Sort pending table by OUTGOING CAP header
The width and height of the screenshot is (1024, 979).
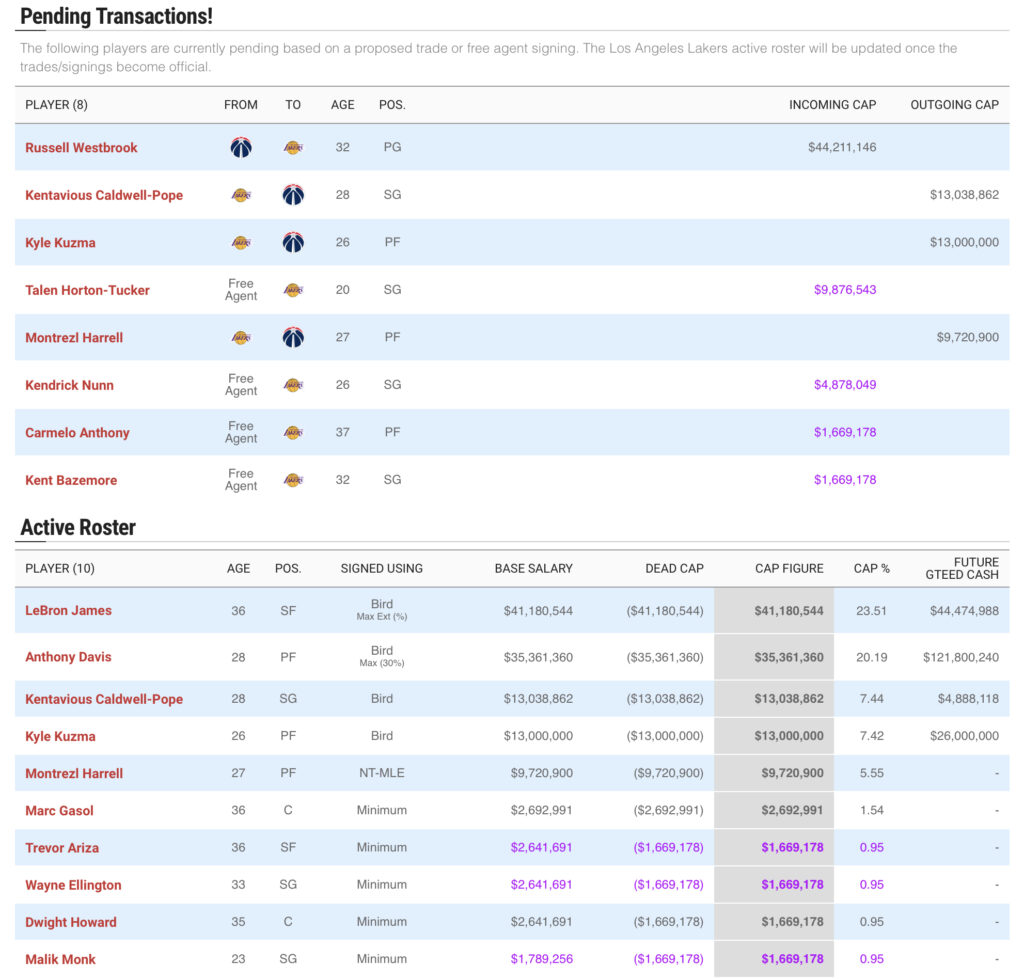tap(954, 105)
